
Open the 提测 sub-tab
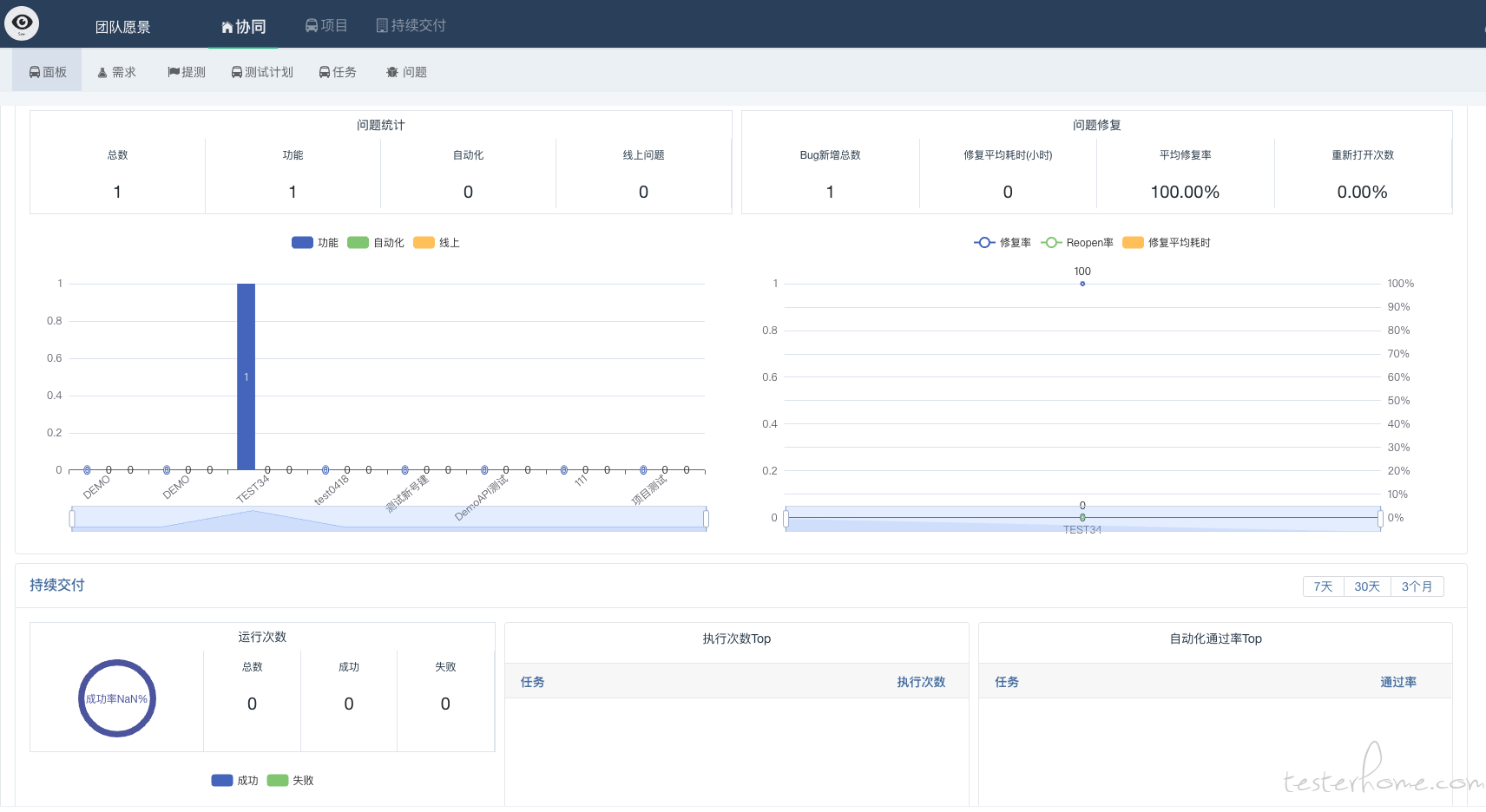pos(187,72)
